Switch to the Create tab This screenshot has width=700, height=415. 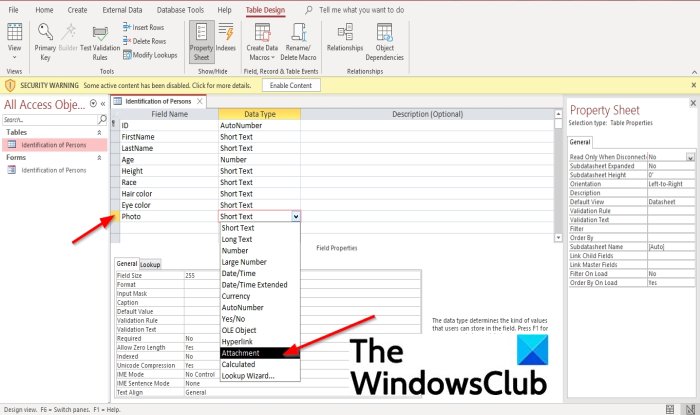(77, 10)
